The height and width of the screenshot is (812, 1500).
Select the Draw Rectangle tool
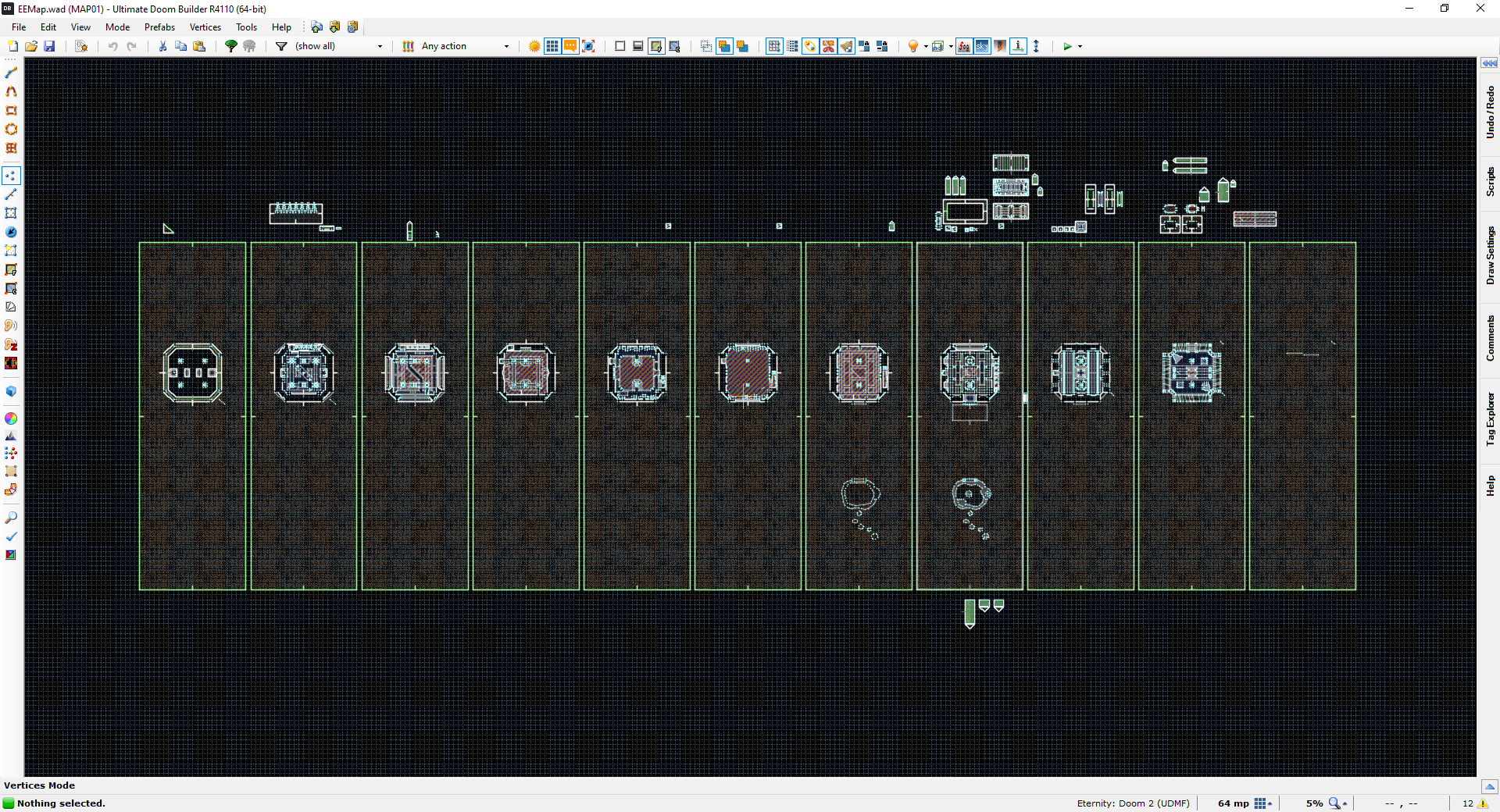coord(11,110)
